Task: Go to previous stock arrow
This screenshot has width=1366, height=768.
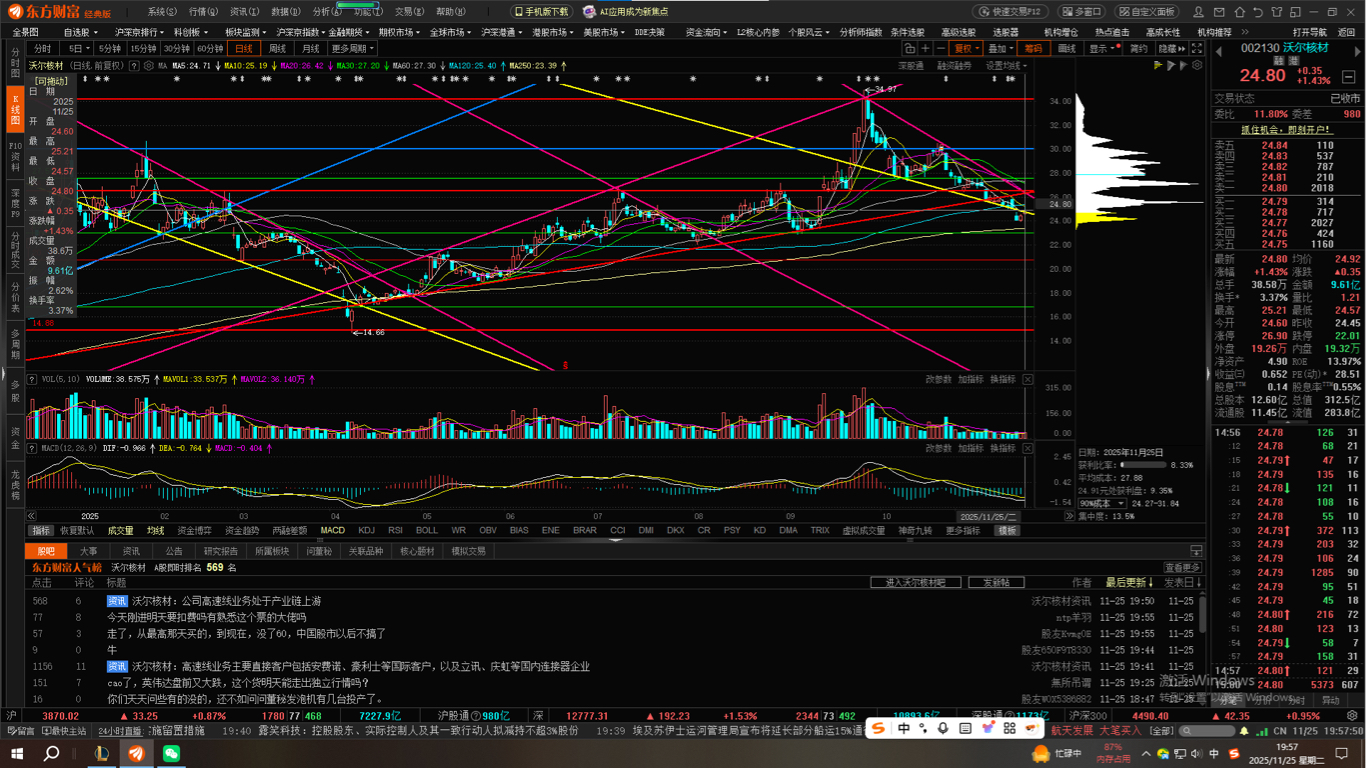Action: 1218,51
